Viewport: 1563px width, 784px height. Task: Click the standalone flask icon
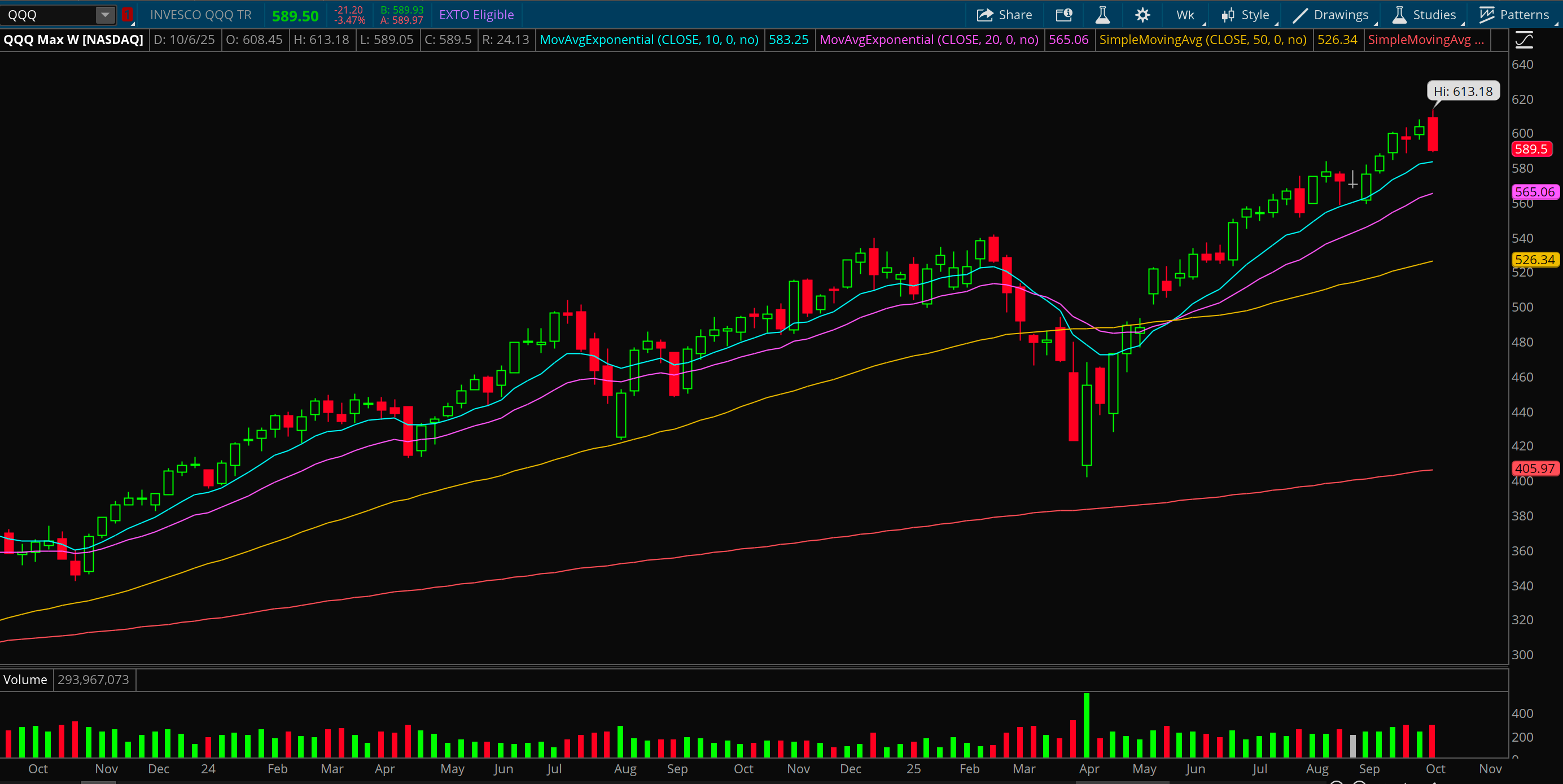tap(1102, 15)
